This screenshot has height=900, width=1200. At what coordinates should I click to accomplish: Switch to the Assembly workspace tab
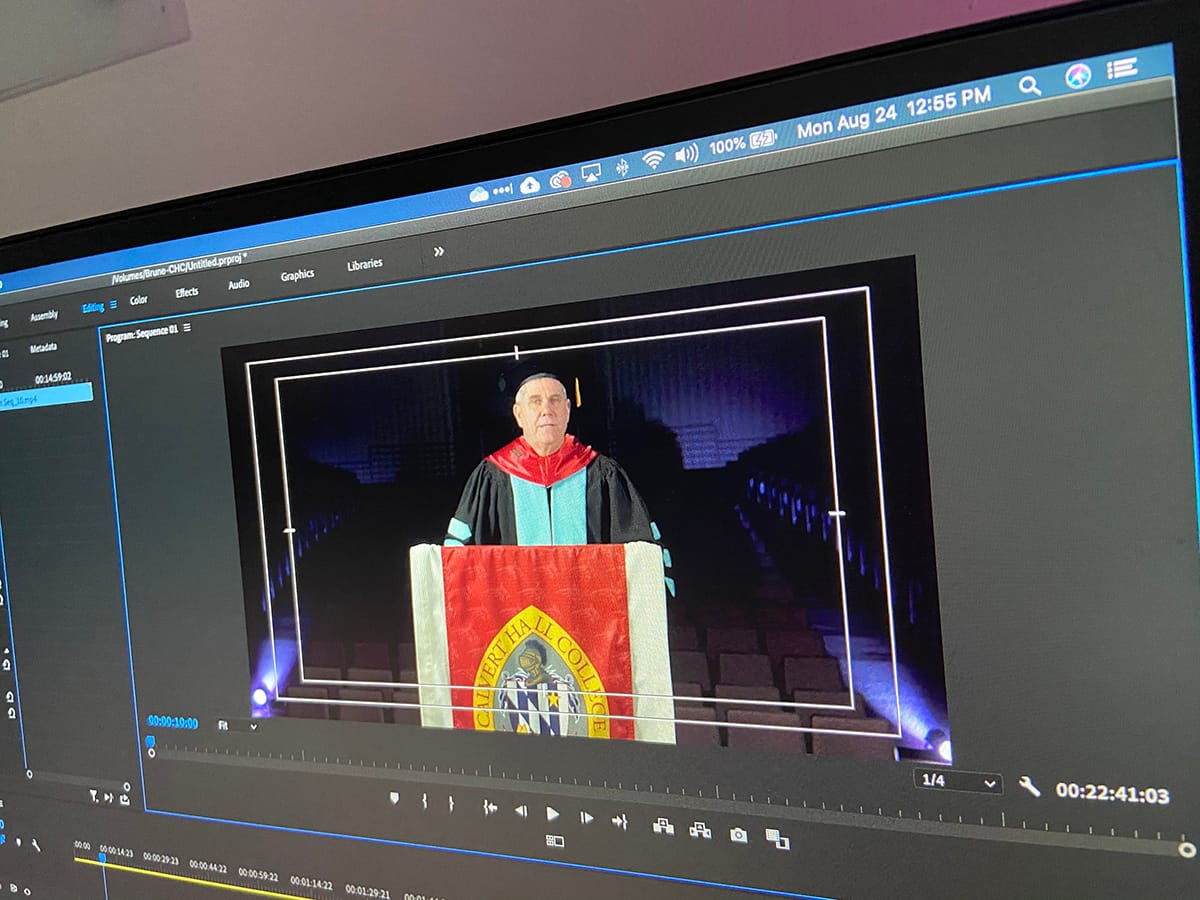(x=44, y=316)
